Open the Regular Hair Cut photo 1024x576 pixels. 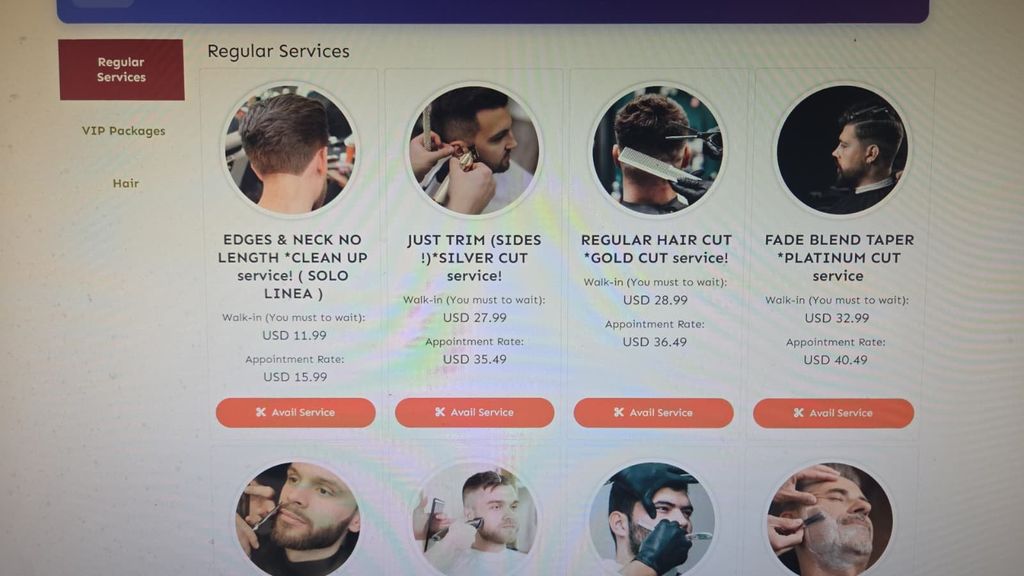tap(658, 150)
